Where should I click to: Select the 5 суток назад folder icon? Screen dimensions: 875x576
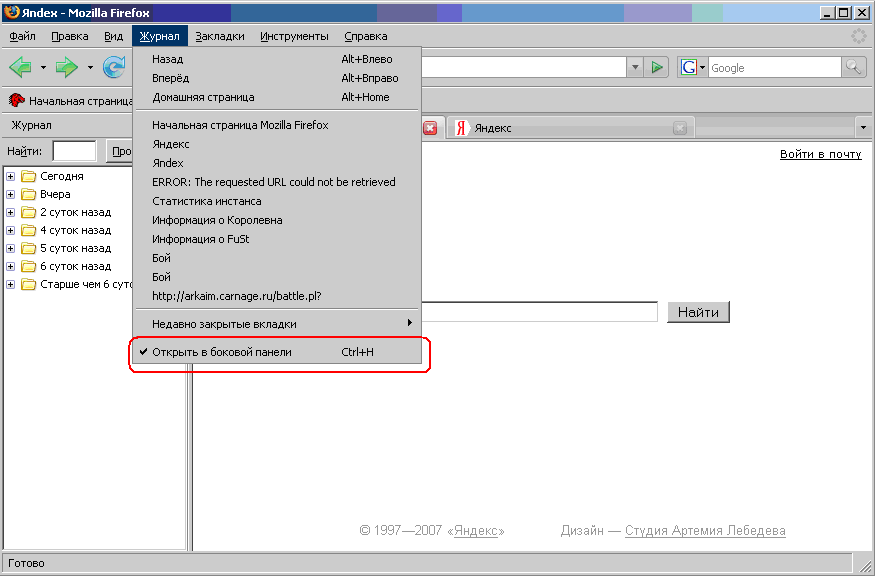click(28, 248)
